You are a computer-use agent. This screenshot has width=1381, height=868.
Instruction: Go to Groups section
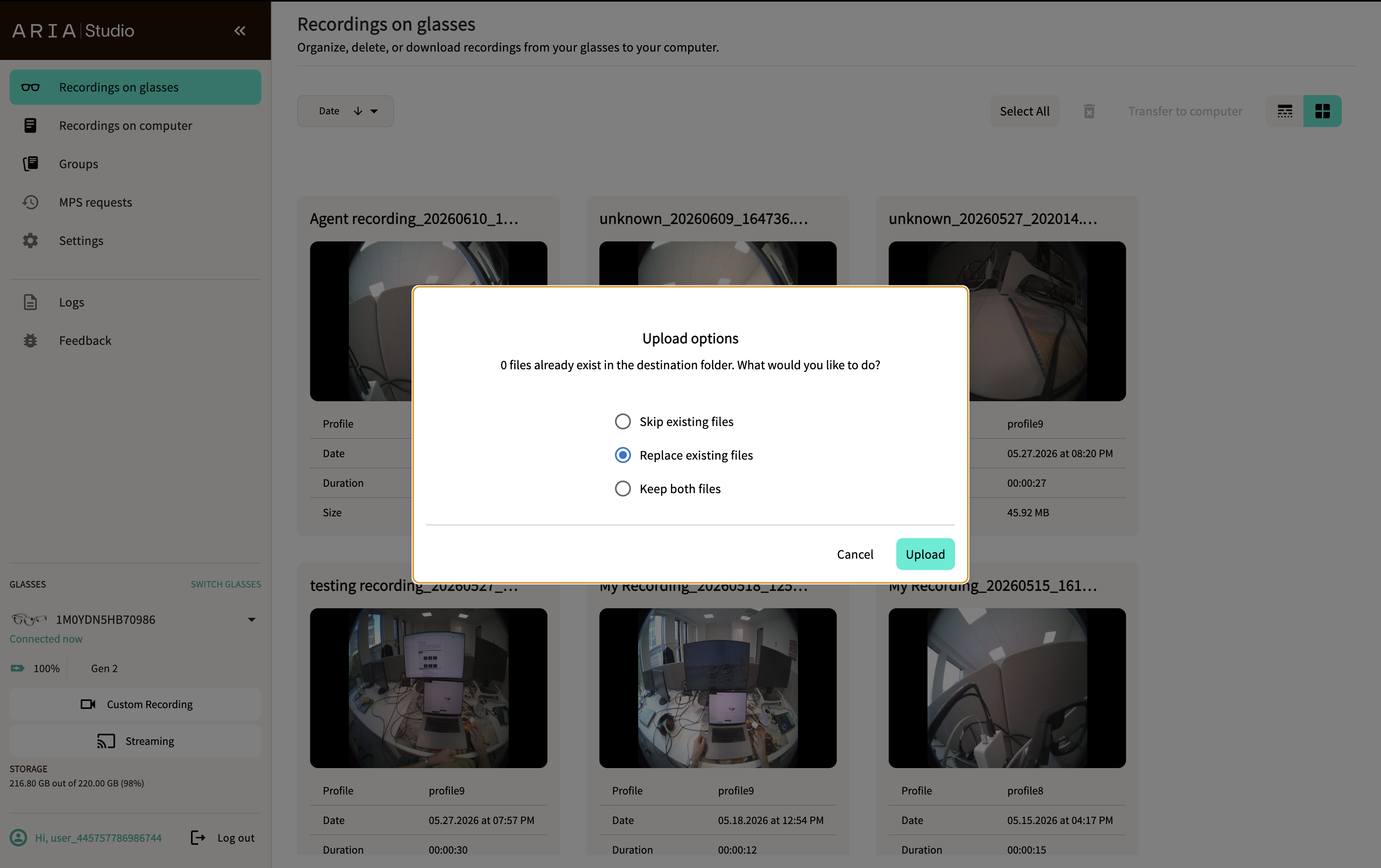point(135,163)
